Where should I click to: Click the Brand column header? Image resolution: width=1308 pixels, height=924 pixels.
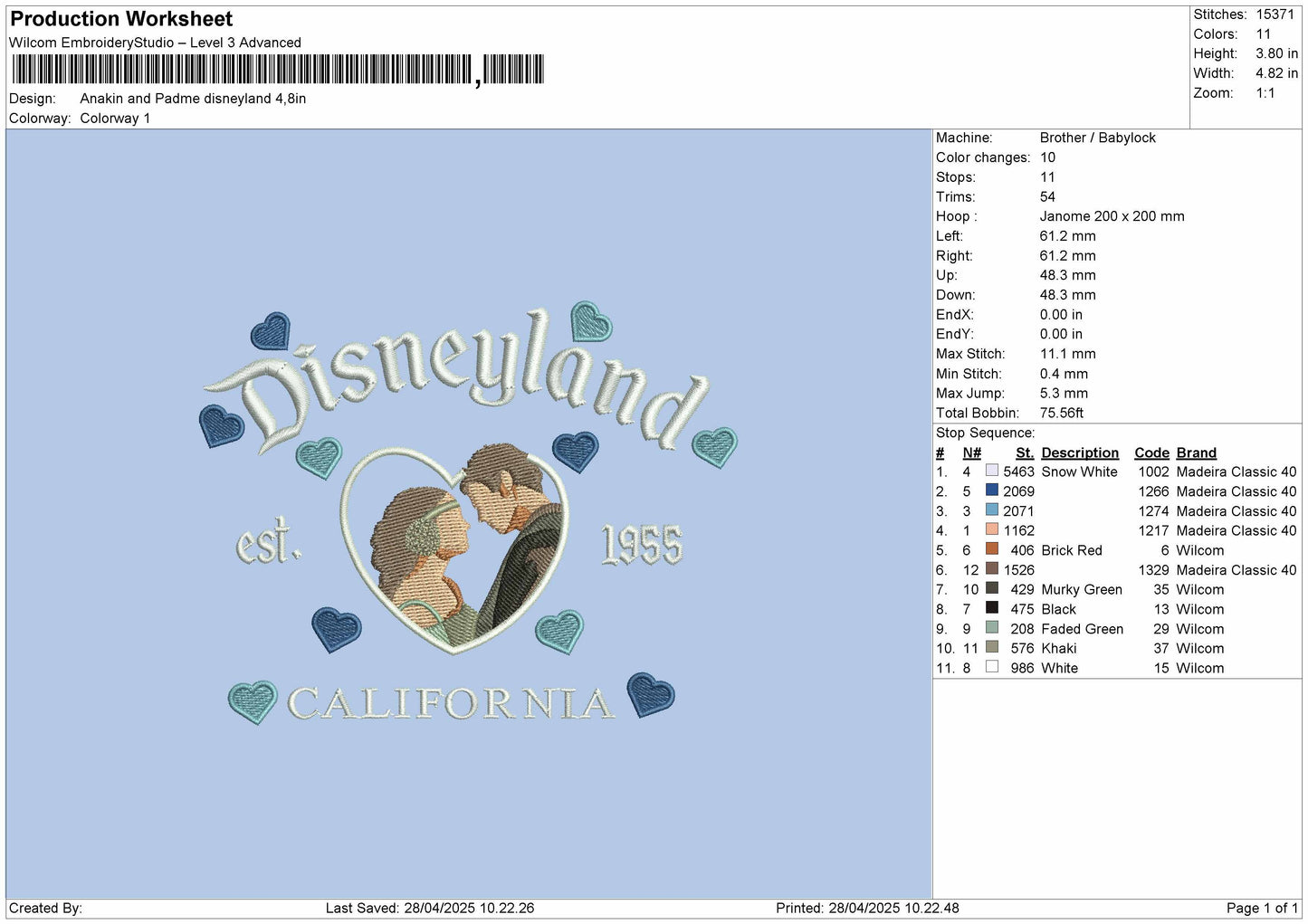coord(1196,452)
